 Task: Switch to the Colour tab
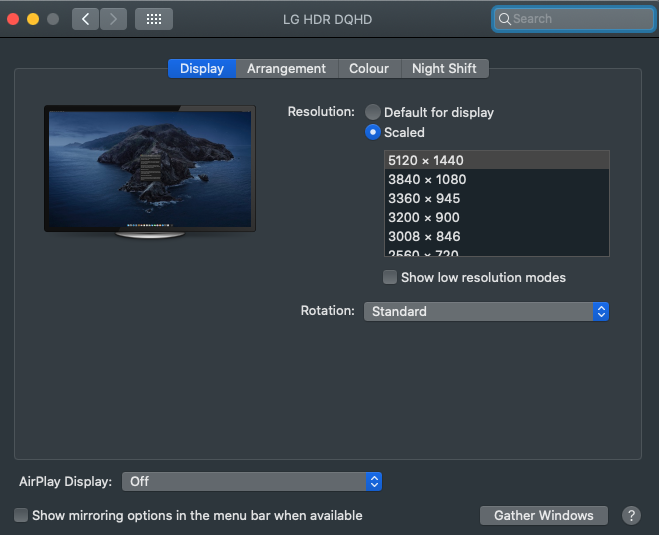[369, 69]
